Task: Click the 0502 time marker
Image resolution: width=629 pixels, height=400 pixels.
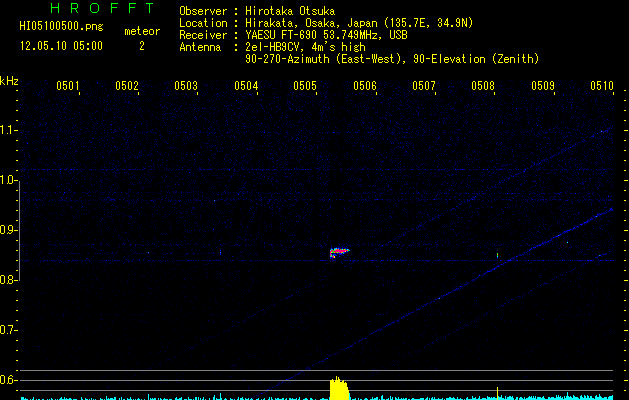Action: pos(127,86)
